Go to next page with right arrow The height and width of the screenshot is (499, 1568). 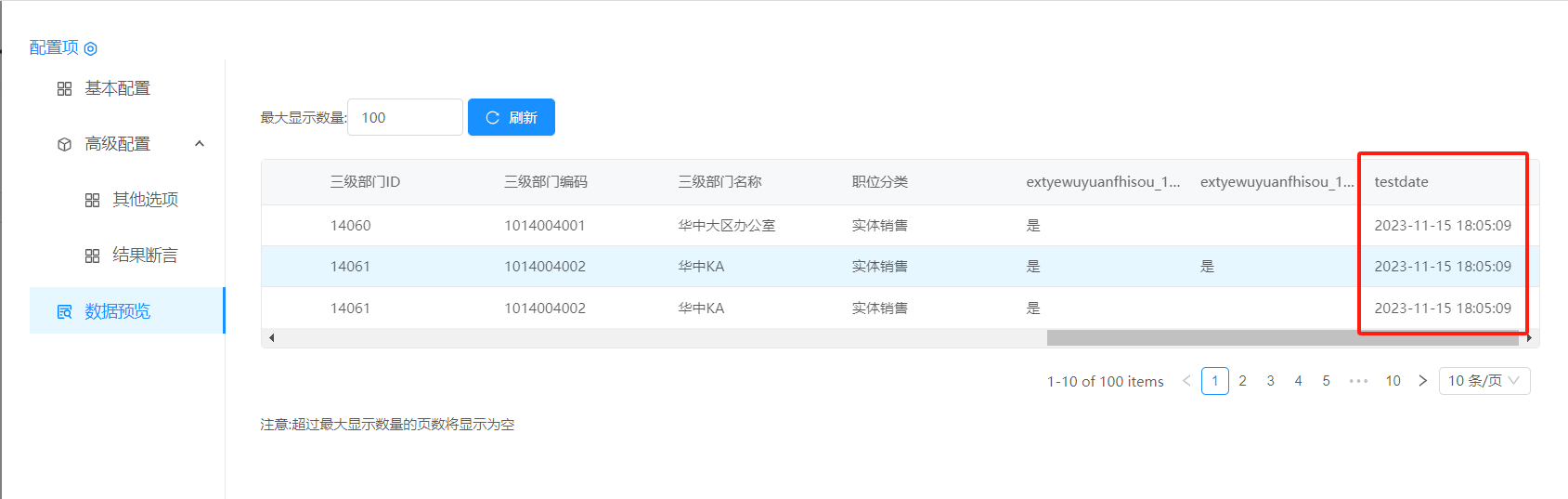(1422, 381)
